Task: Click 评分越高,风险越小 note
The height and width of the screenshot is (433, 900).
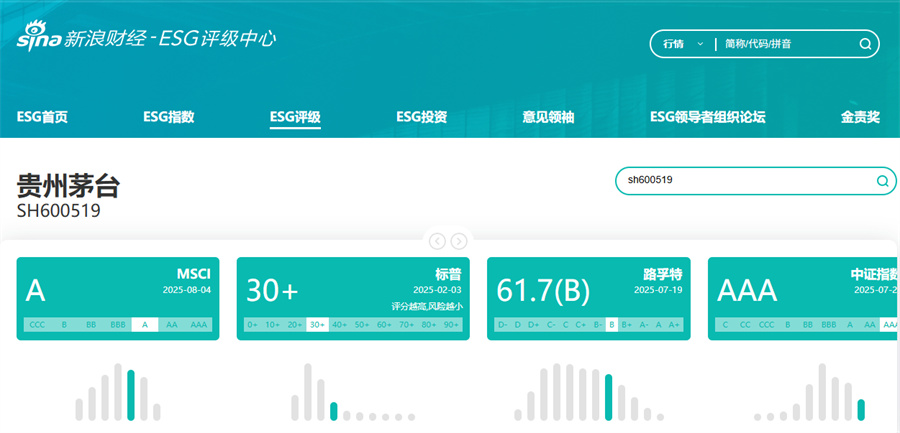Action: pos(427,306)
